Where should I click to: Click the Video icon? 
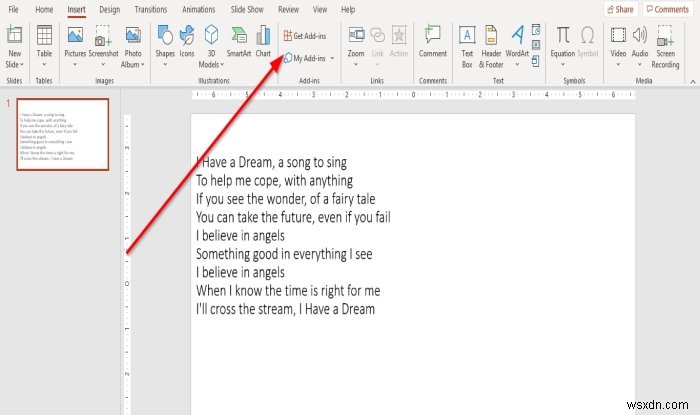click(x=618, y=35)
